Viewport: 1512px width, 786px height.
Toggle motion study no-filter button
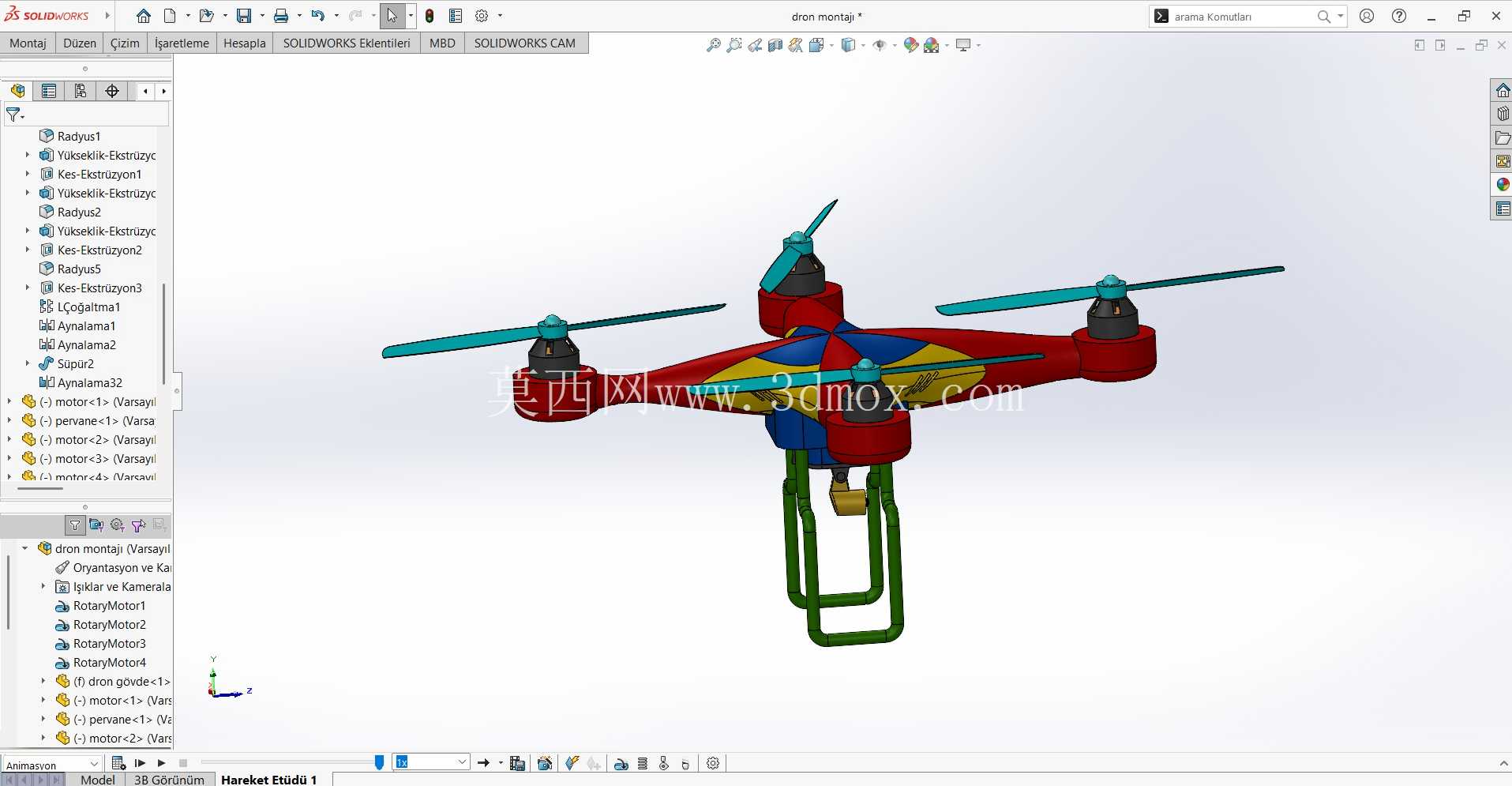point(75,525)
